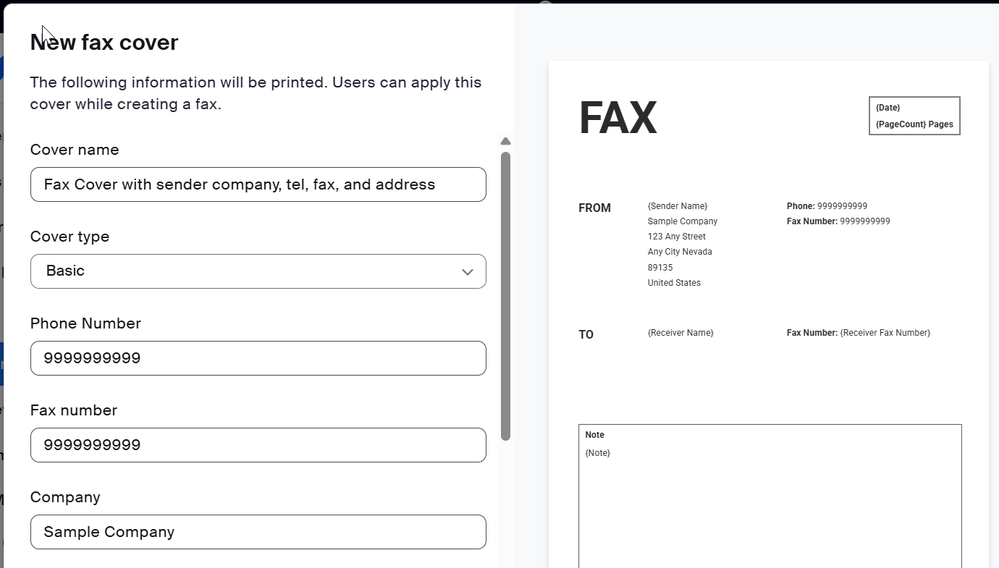Image resolution: width=999 pixels, height=568 pixels.
Task: Click the sender Phone line in preview
Action: (x=827, y=206)
